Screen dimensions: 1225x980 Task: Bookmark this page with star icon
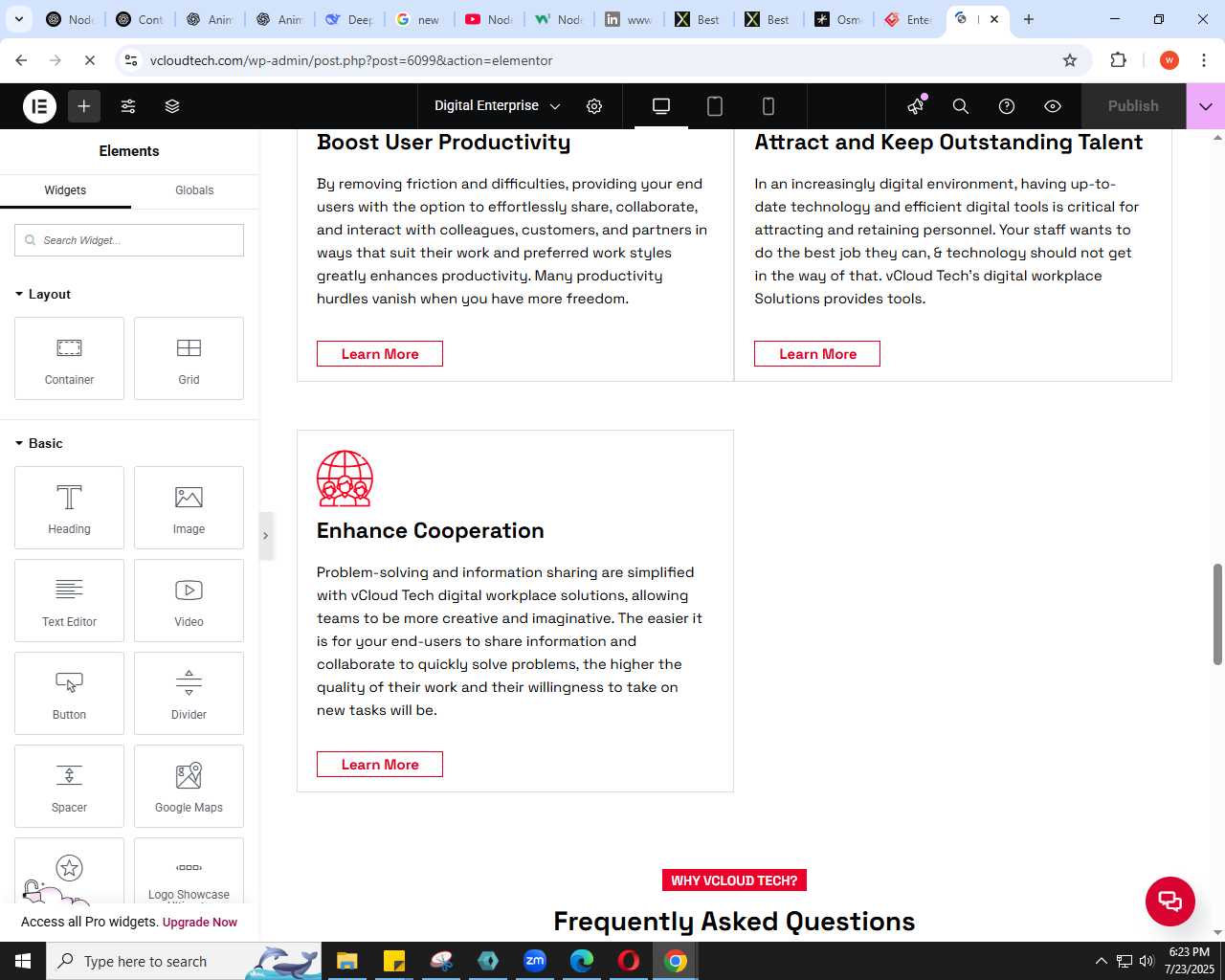[x=1070, y=60]
